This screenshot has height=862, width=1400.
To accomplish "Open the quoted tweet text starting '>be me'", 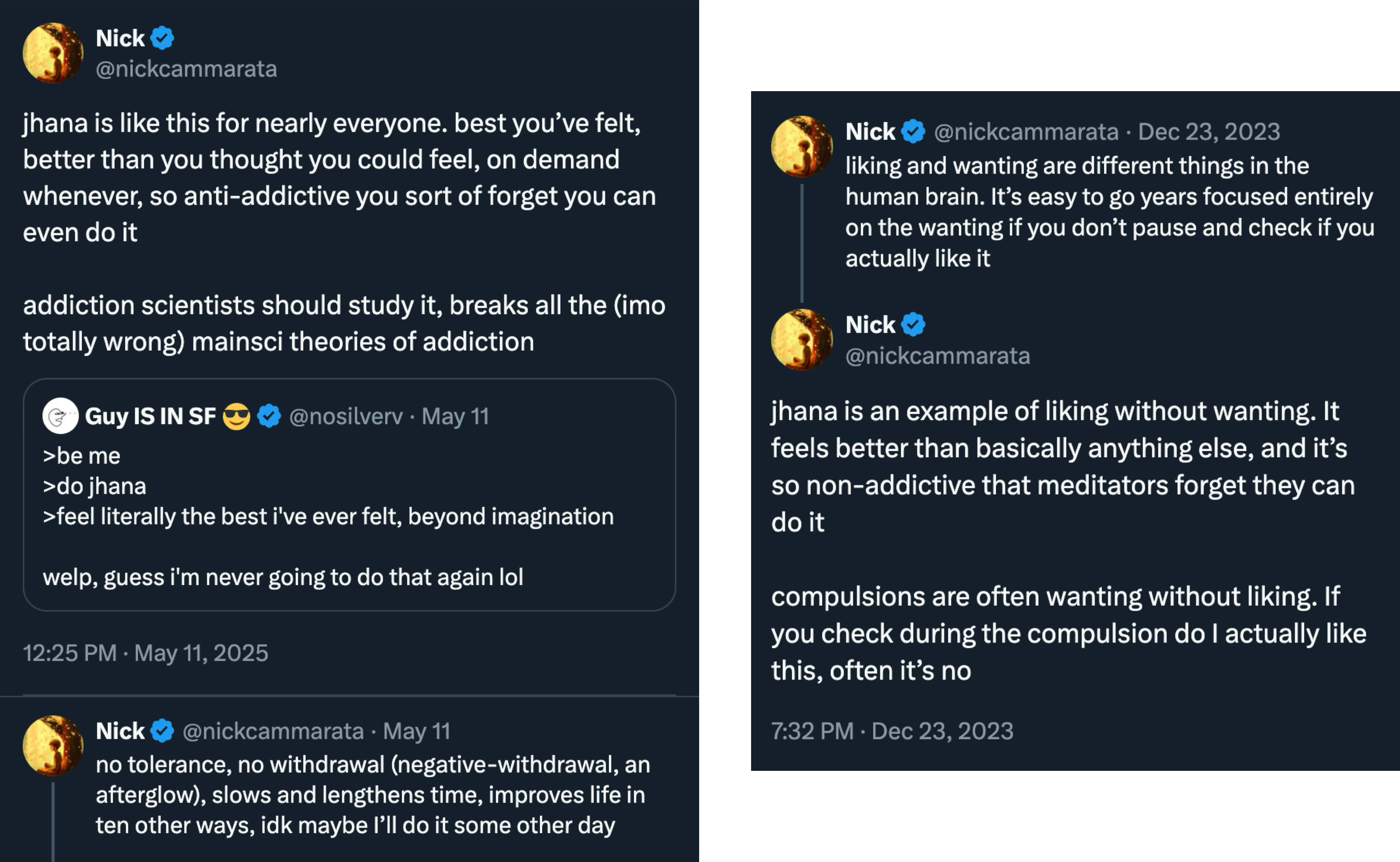I will 327,517.
